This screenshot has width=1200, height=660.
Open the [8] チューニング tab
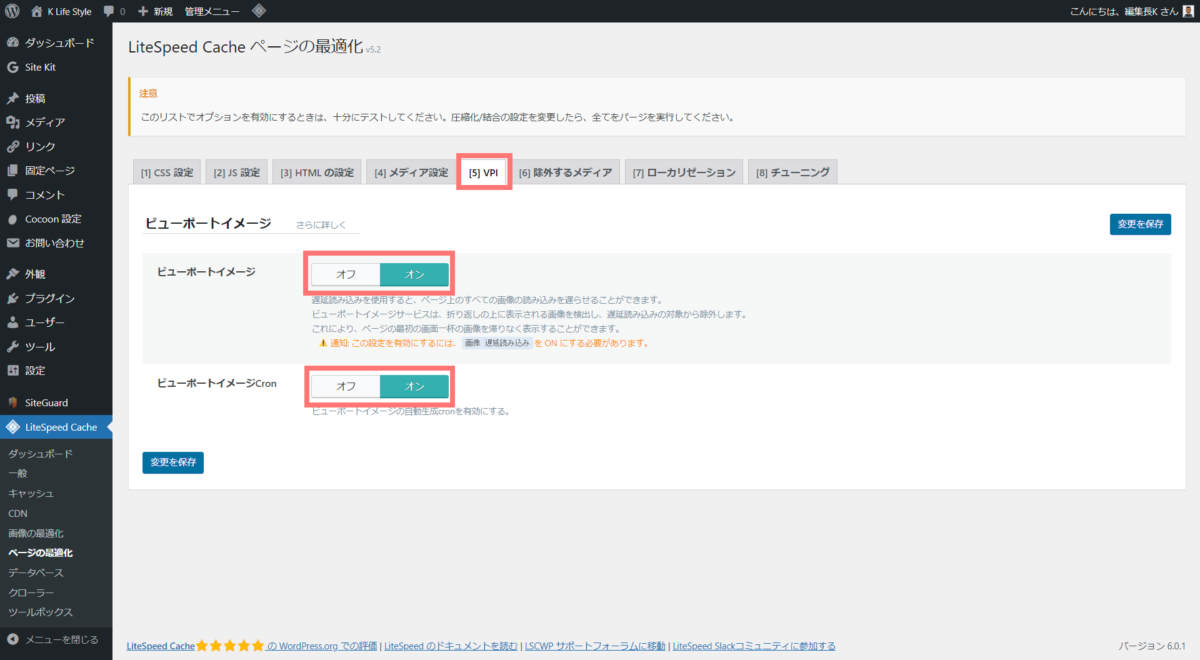click(x=792, y=171)
